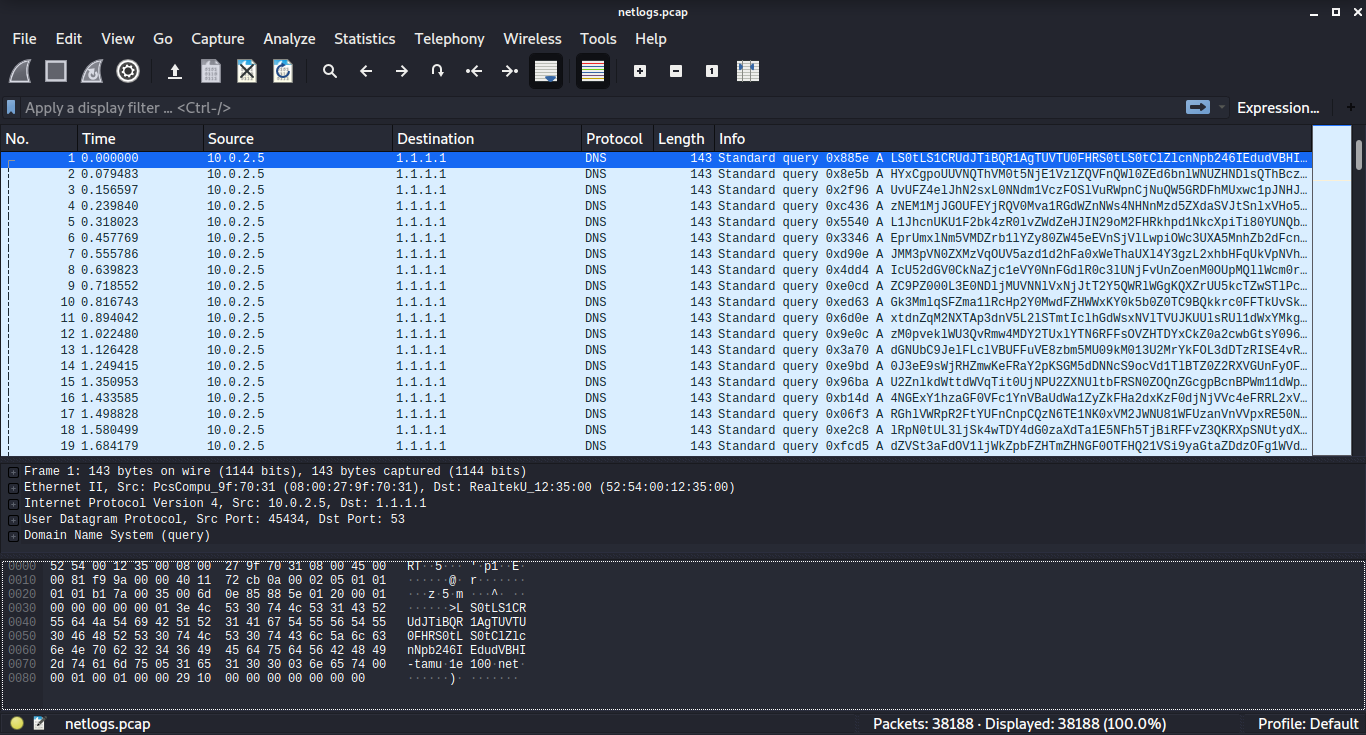Zoom in main window text

[x=640, y=71]
